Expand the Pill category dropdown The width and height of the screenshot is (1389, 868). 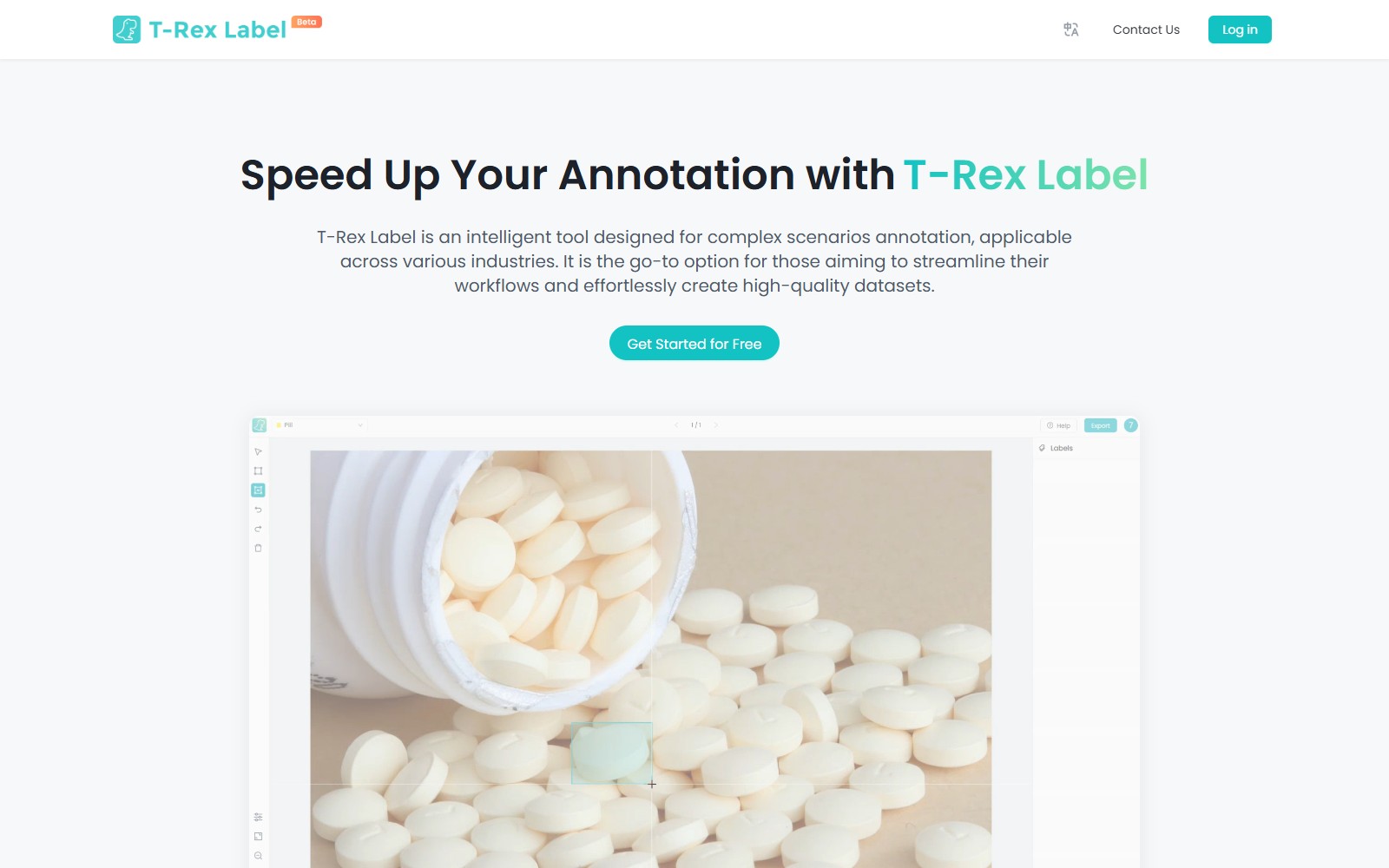pyautogui.click(x=319, y=425)
